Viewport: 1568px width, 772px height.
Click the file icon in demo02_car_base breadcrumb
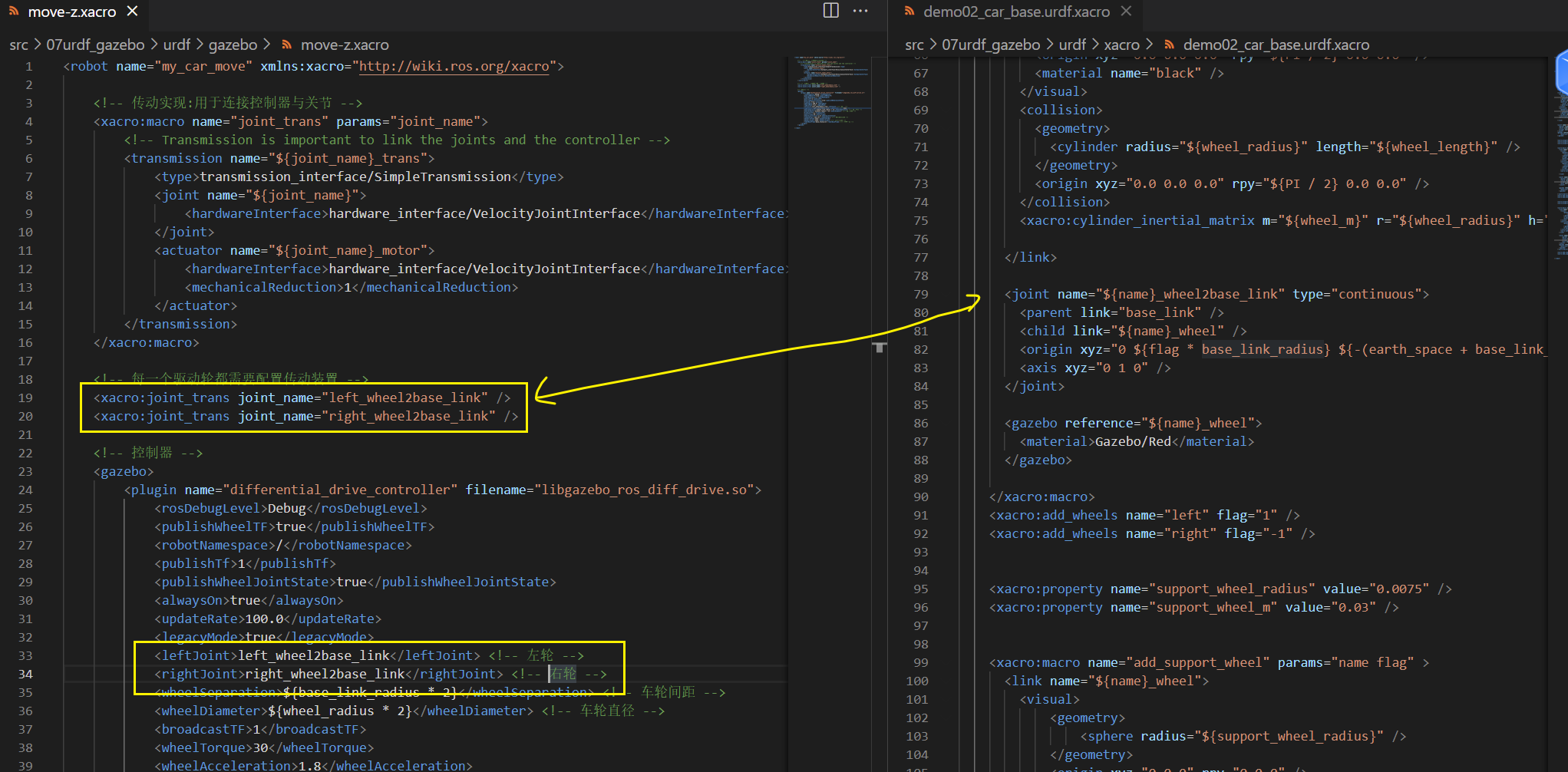click(x=1169, y=45)
